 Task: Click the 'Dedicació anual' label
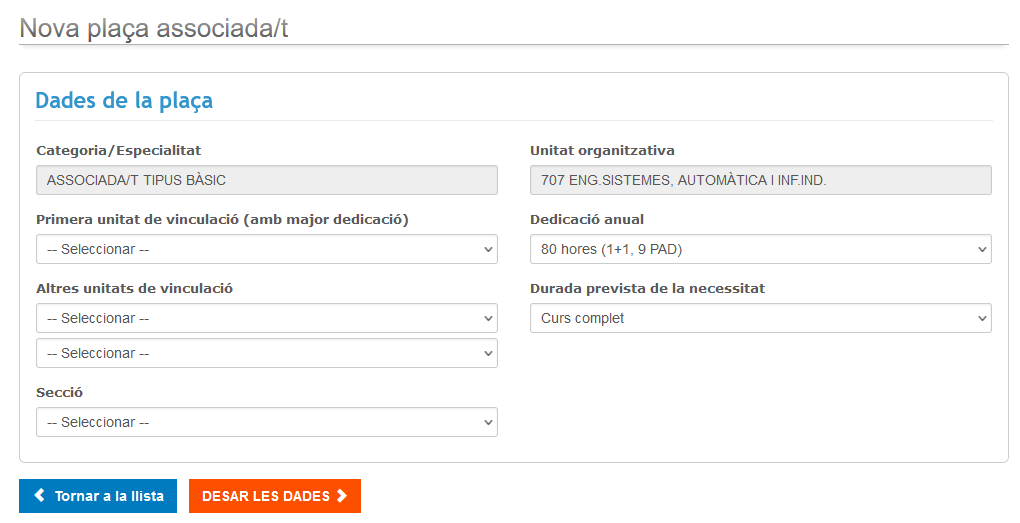(587, 219)
